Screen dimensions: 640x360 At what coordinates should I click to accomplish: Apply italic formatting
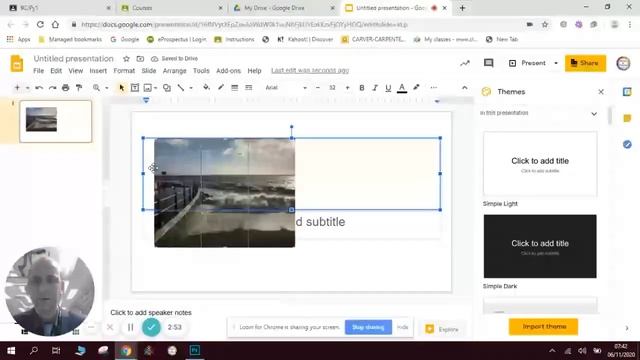click(375, 88)
